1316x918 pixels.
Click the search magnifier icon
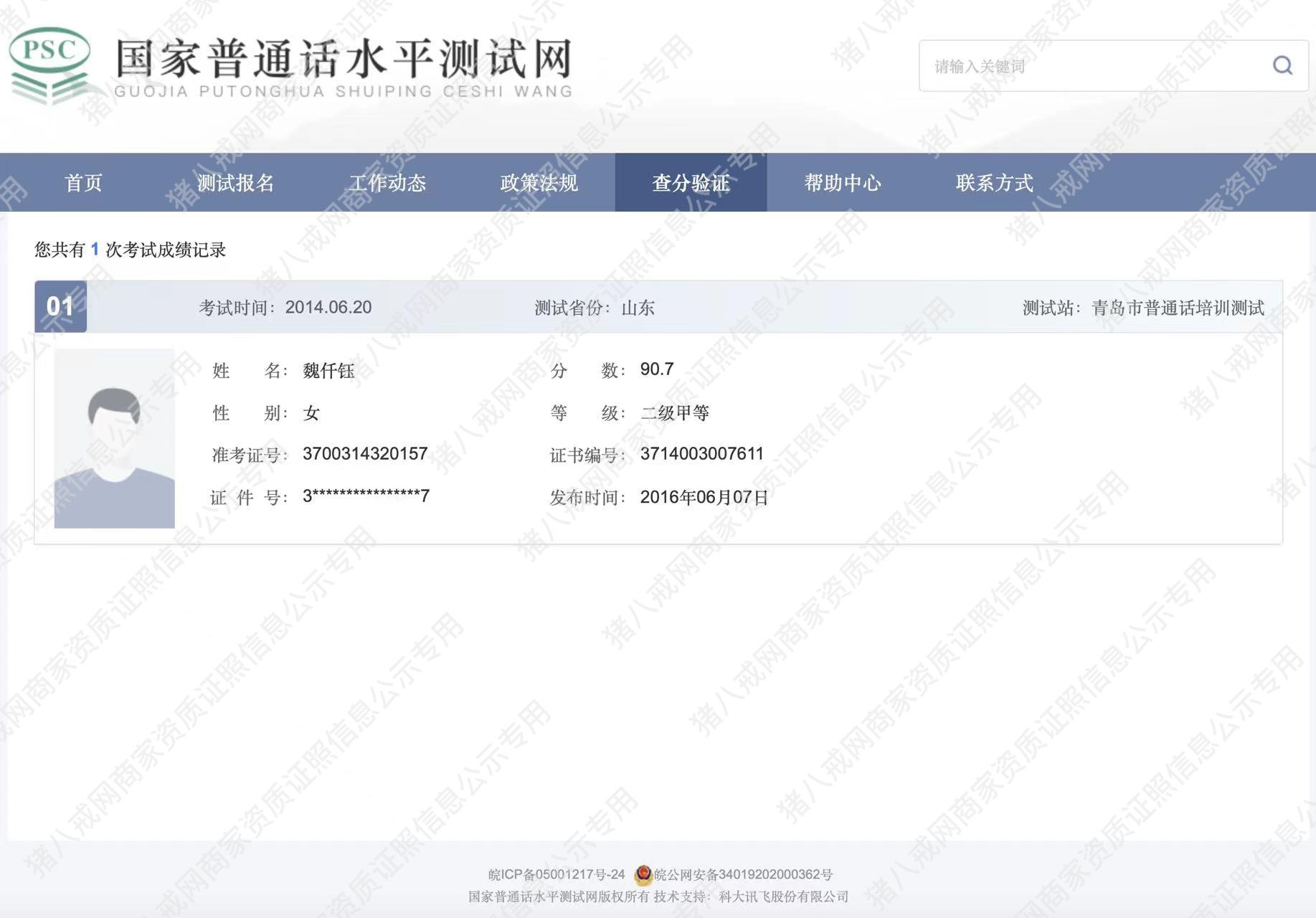[1282, 66]
